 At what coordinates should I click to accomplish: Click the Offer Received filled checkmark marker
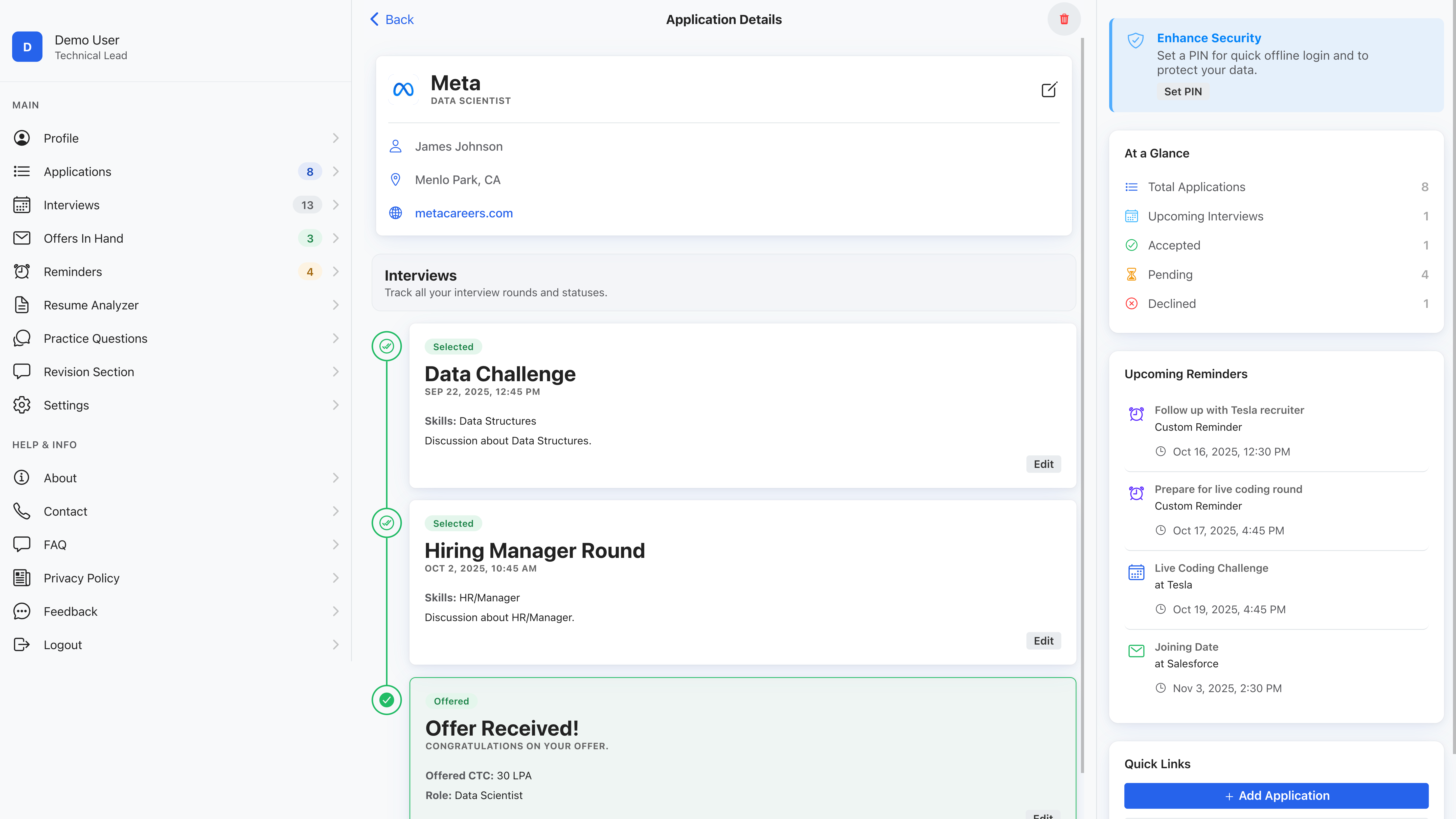[386, 700]
